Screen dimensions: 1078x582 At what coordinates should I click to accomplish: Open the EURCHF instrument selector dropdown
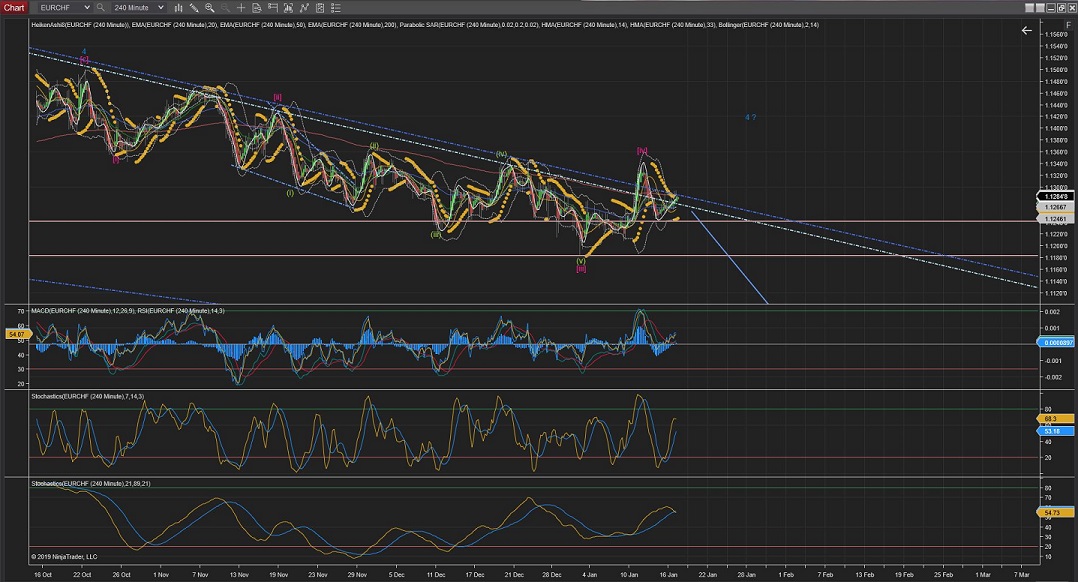pyautogui.click(x=64, y=8)
